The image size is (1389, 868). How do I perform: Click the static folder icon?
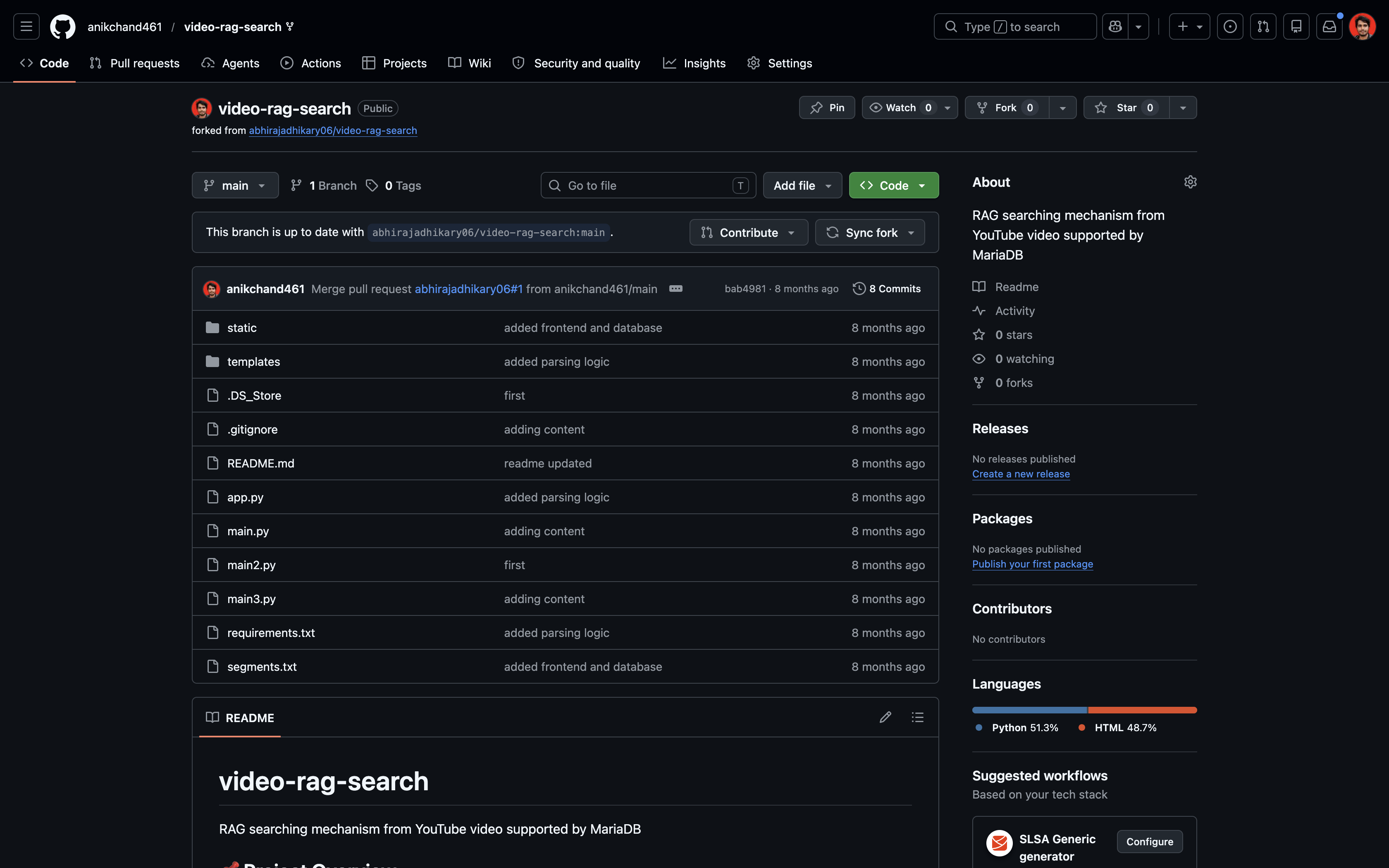pos(212,328)
